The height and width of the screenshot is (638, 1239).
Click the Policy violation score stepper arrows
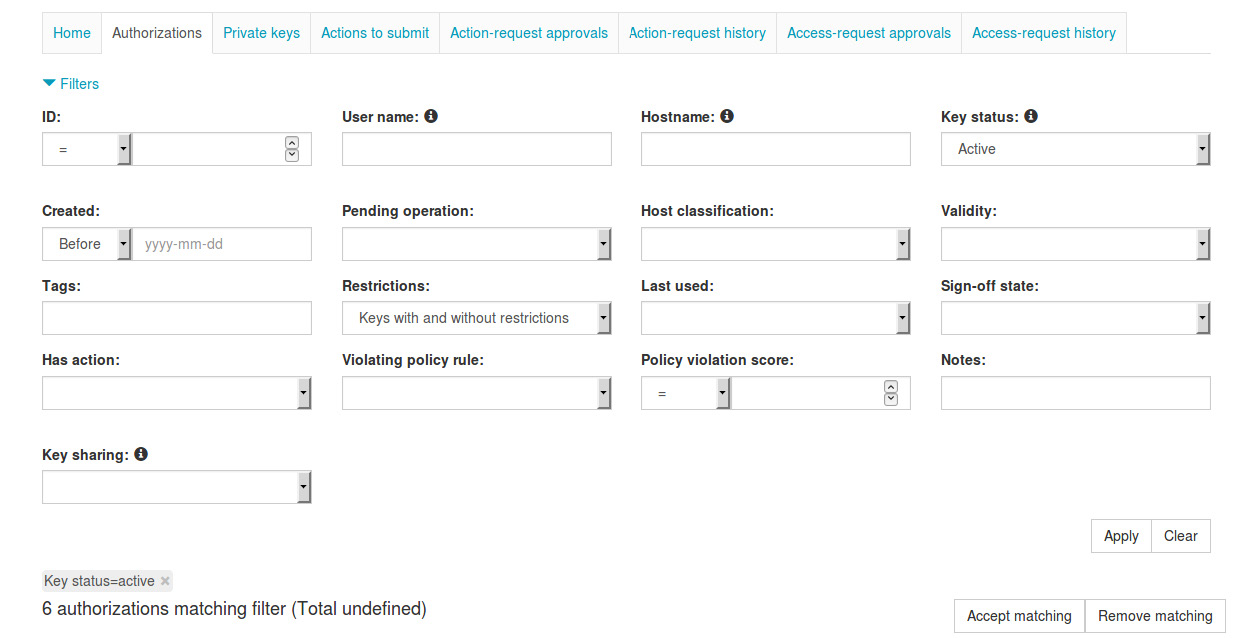click(891, 393)
